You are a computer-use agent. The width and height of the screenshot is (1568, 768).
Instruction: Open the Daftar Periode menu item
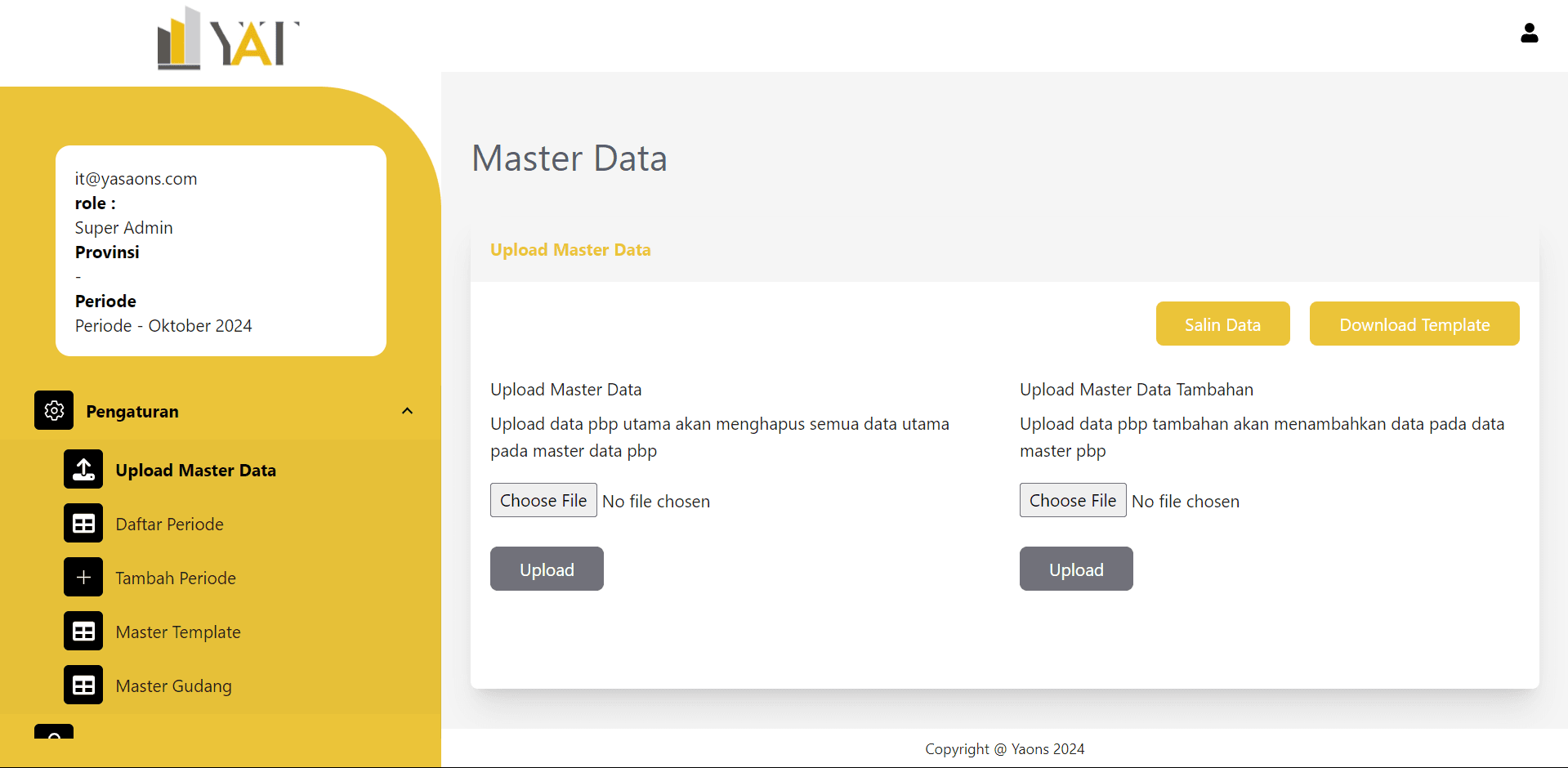coord(169,525)
